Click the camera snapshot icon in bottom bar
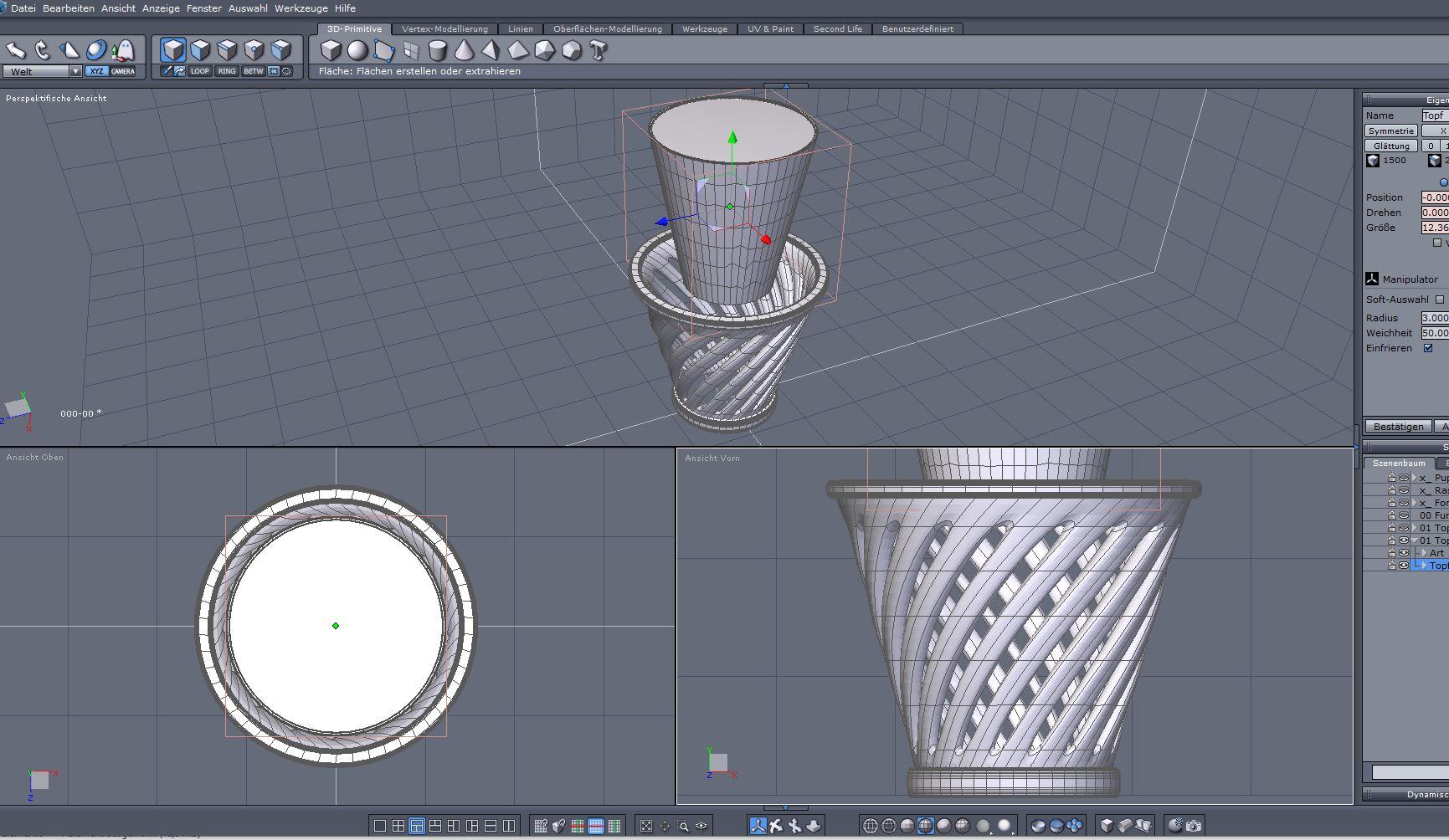 tap(1195, 826)
